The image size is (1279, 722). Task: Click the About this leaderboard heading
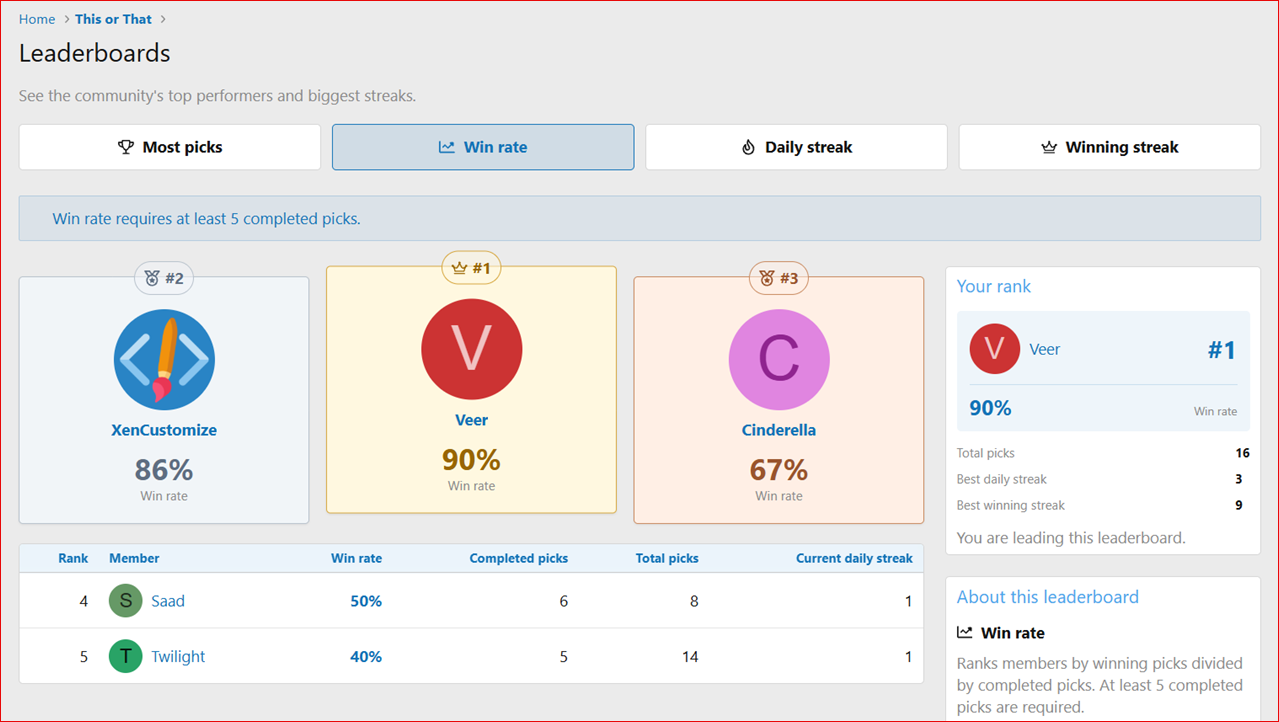[x=1048, y=597]
